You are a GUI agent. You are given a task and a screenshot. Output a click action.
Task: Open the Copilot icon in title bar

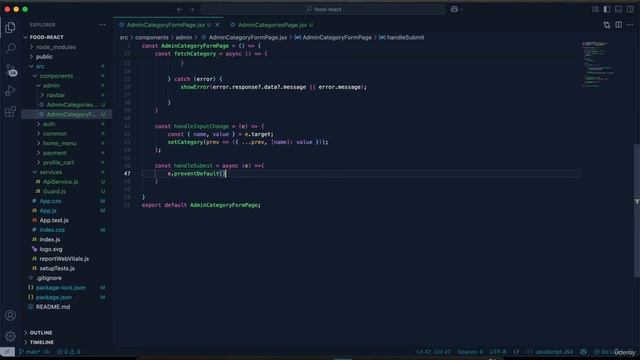click(x=454, y=9)
